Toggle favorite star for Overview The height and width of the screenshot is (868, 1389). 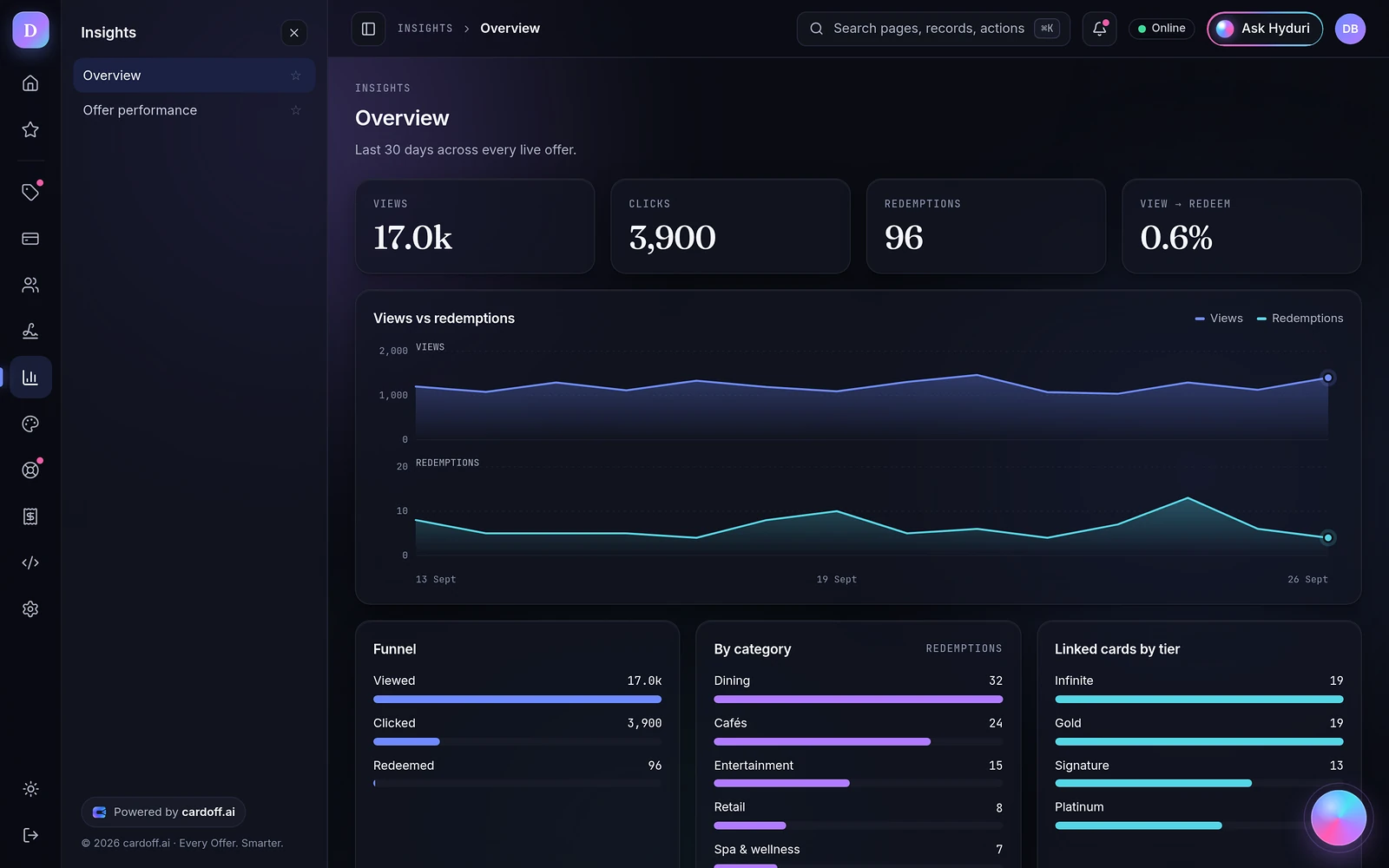coord(296,76)
